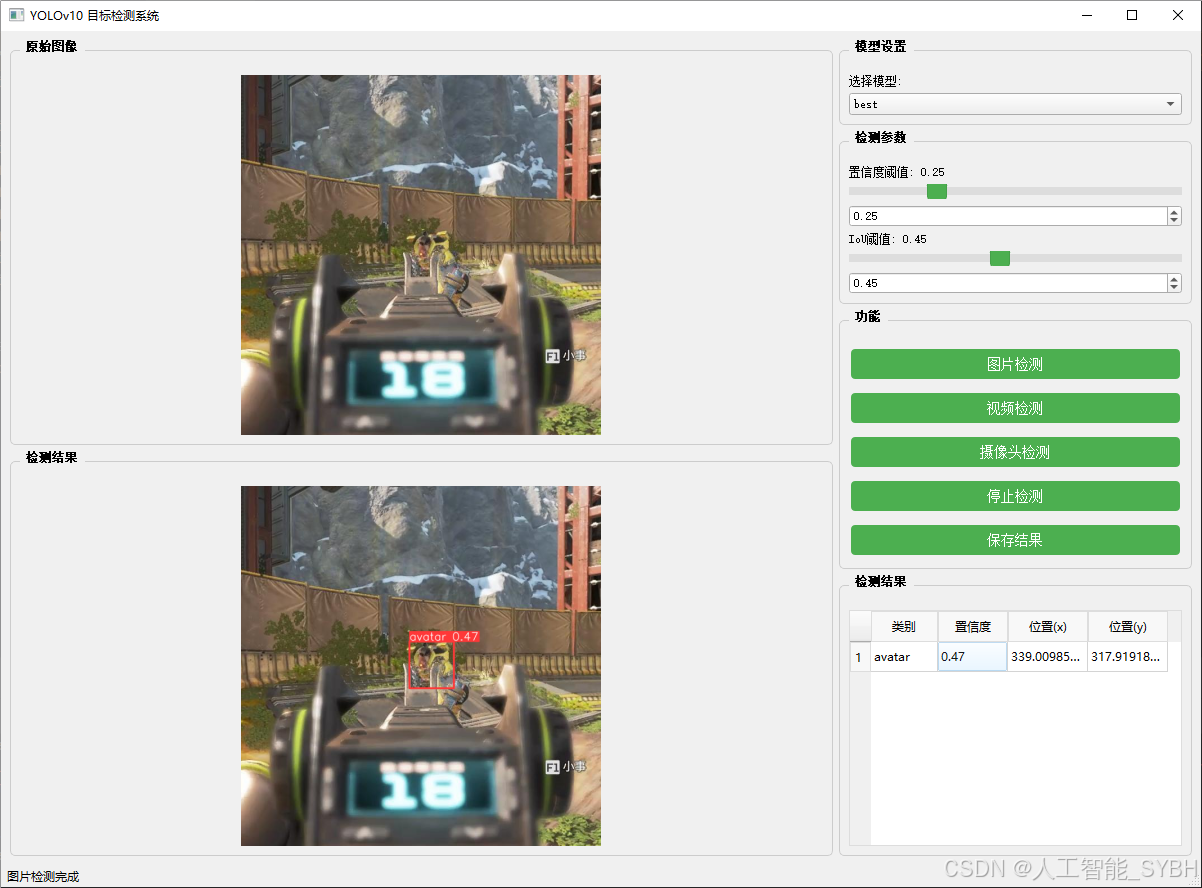Select the 位置(x) column header
1202x888 pixels.
coord(1048,627)
